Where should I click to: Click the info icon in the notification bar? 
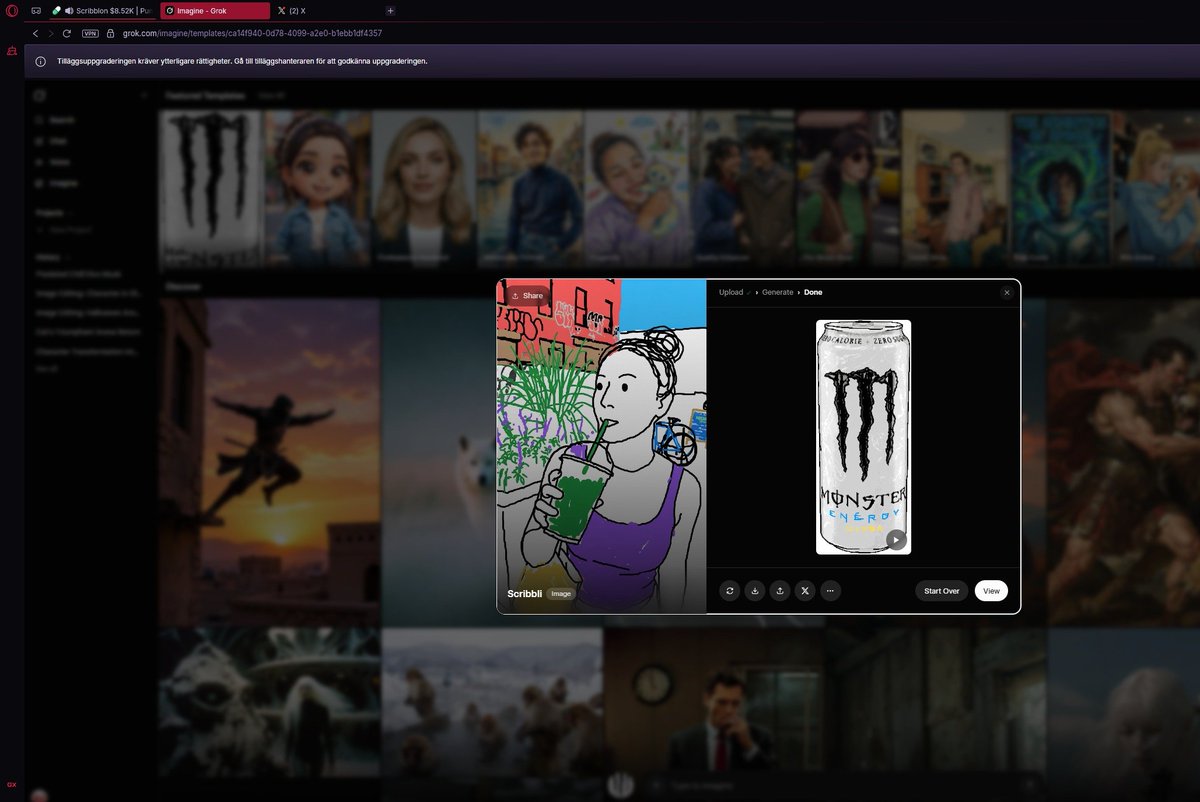(x=40, y=61)
